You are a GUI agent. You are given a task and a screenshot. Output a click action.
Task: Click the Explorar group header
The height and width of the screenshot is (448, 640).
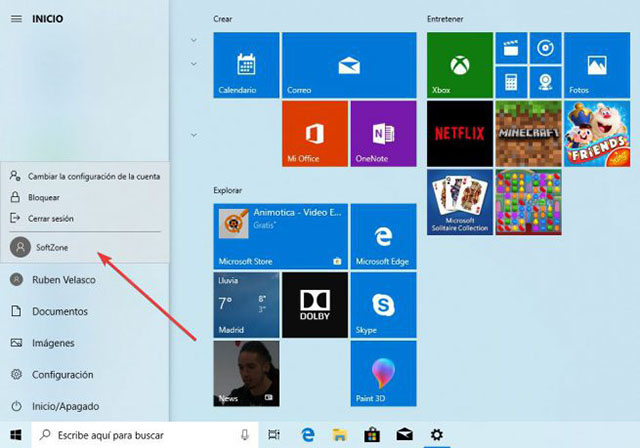click(x=227, y=190)
